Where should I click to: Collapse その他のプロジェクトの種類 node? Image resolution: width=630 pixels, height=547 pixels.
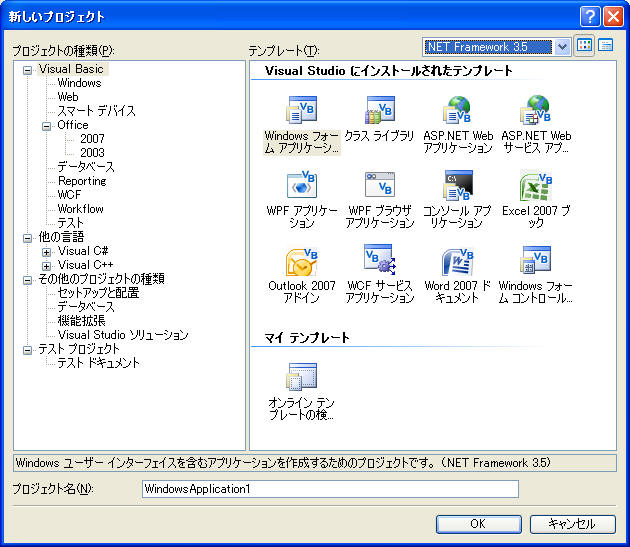(x=27, y=280)
